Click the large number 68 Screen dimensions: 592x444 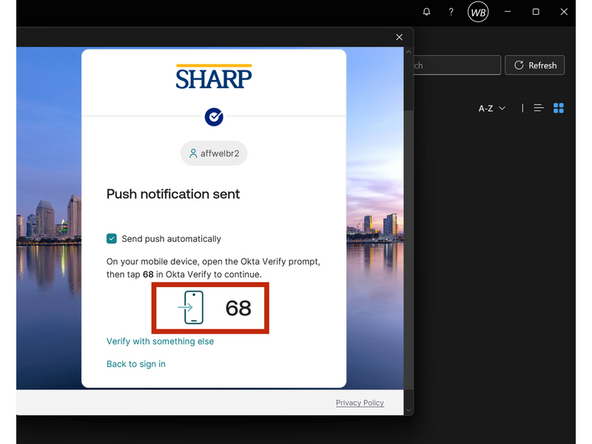(x=238, y=308)
